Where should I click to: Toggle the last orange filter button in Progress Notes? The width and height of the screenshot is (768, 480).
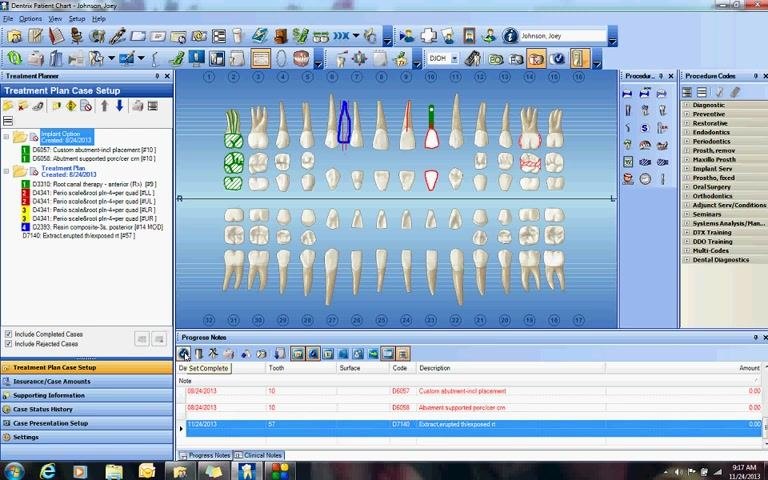[403, 353]
